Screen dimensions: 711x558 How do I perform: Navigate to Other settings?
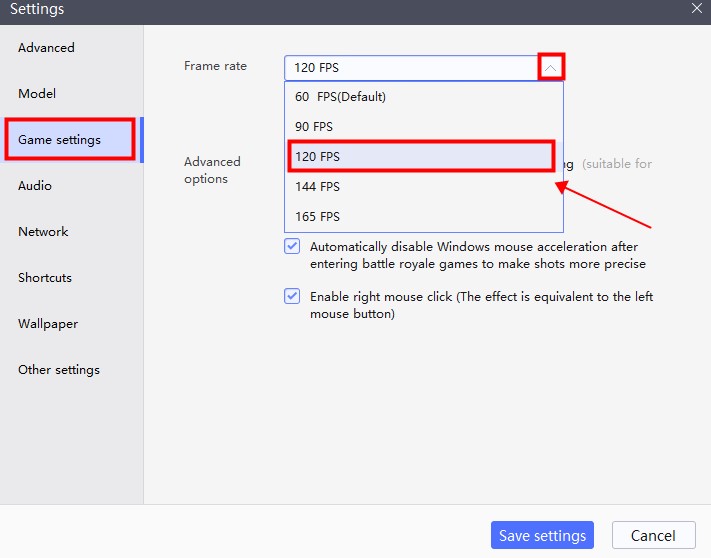(59, 369)
